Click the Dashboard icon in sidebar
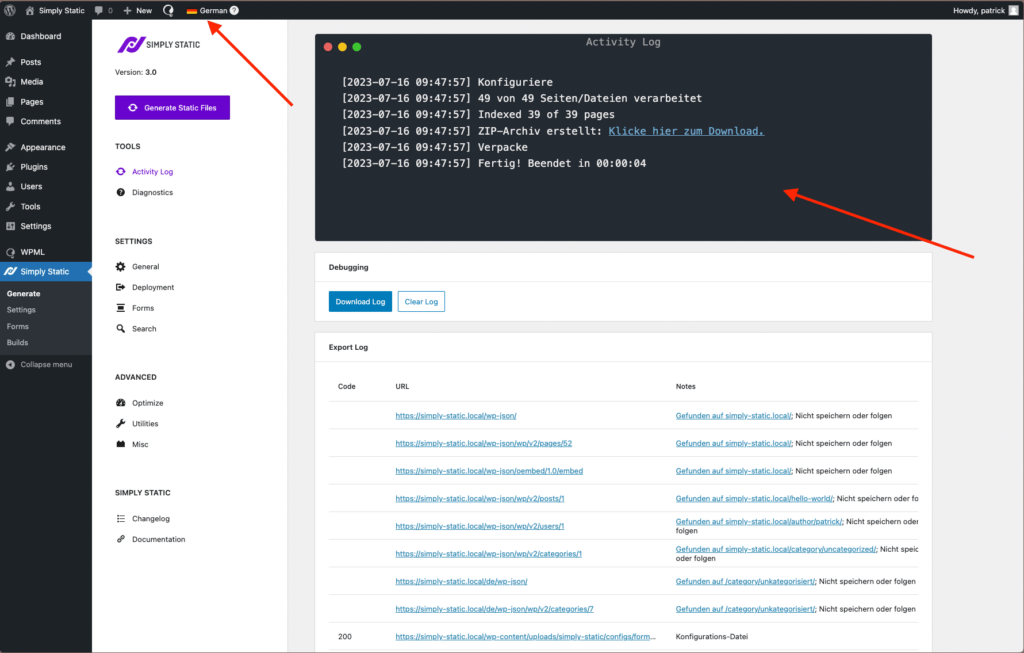 10,37
